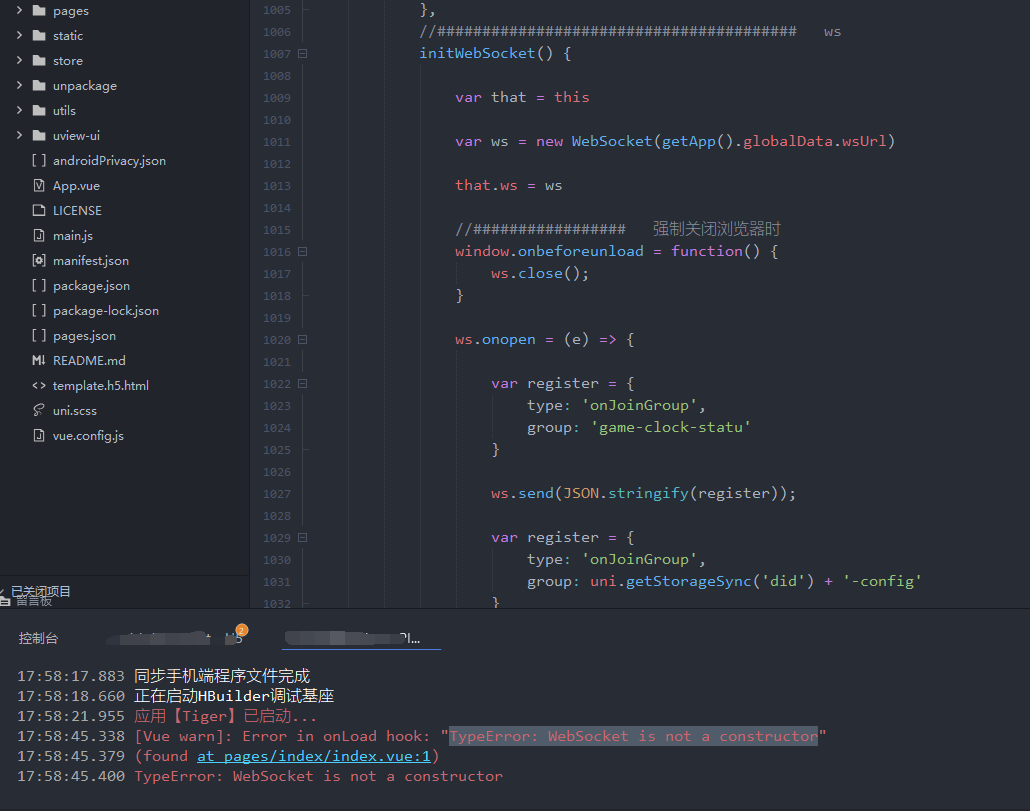Open README.md via its Markdown icon
The image size is (1030, 811).
tap(41, 360)
